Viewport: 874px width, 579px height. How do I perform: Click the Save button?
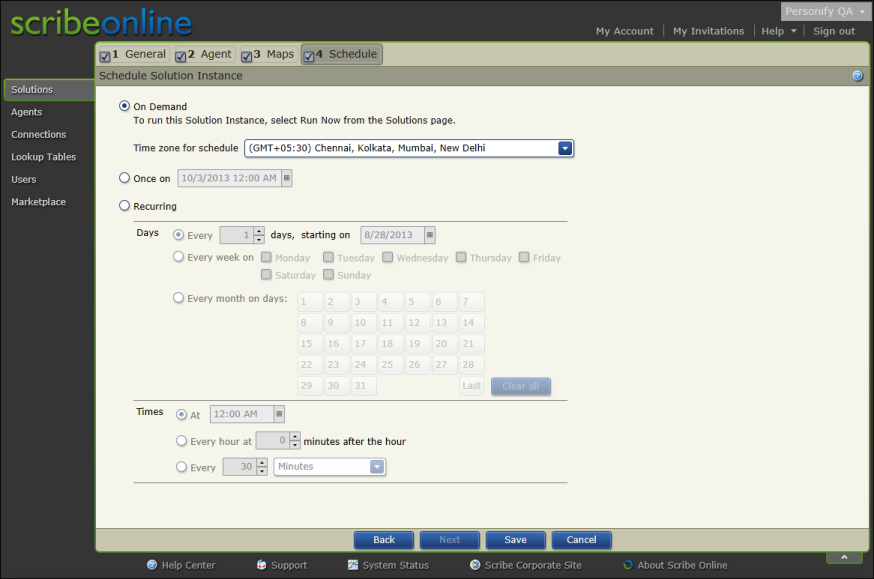click(x=515, y=539)
